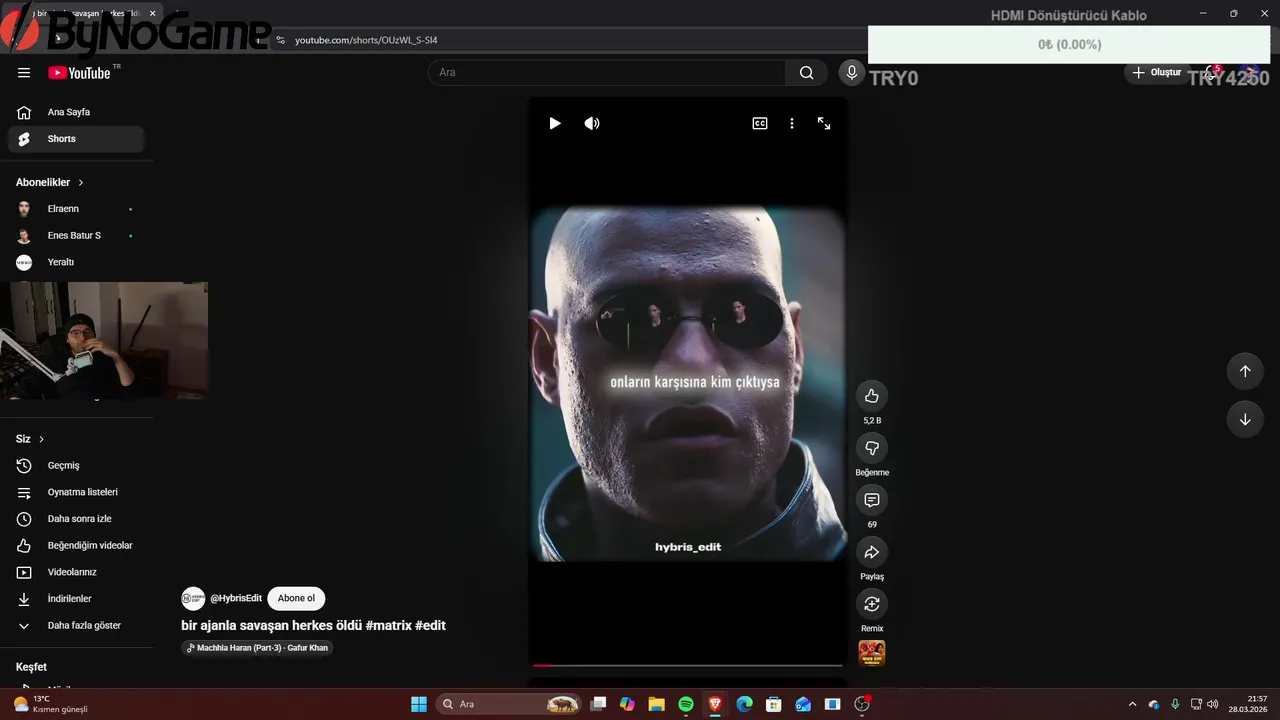This screenshot has width=1280, height=720.
Task: Play the paused Shorts video
Action: (555, 123)
